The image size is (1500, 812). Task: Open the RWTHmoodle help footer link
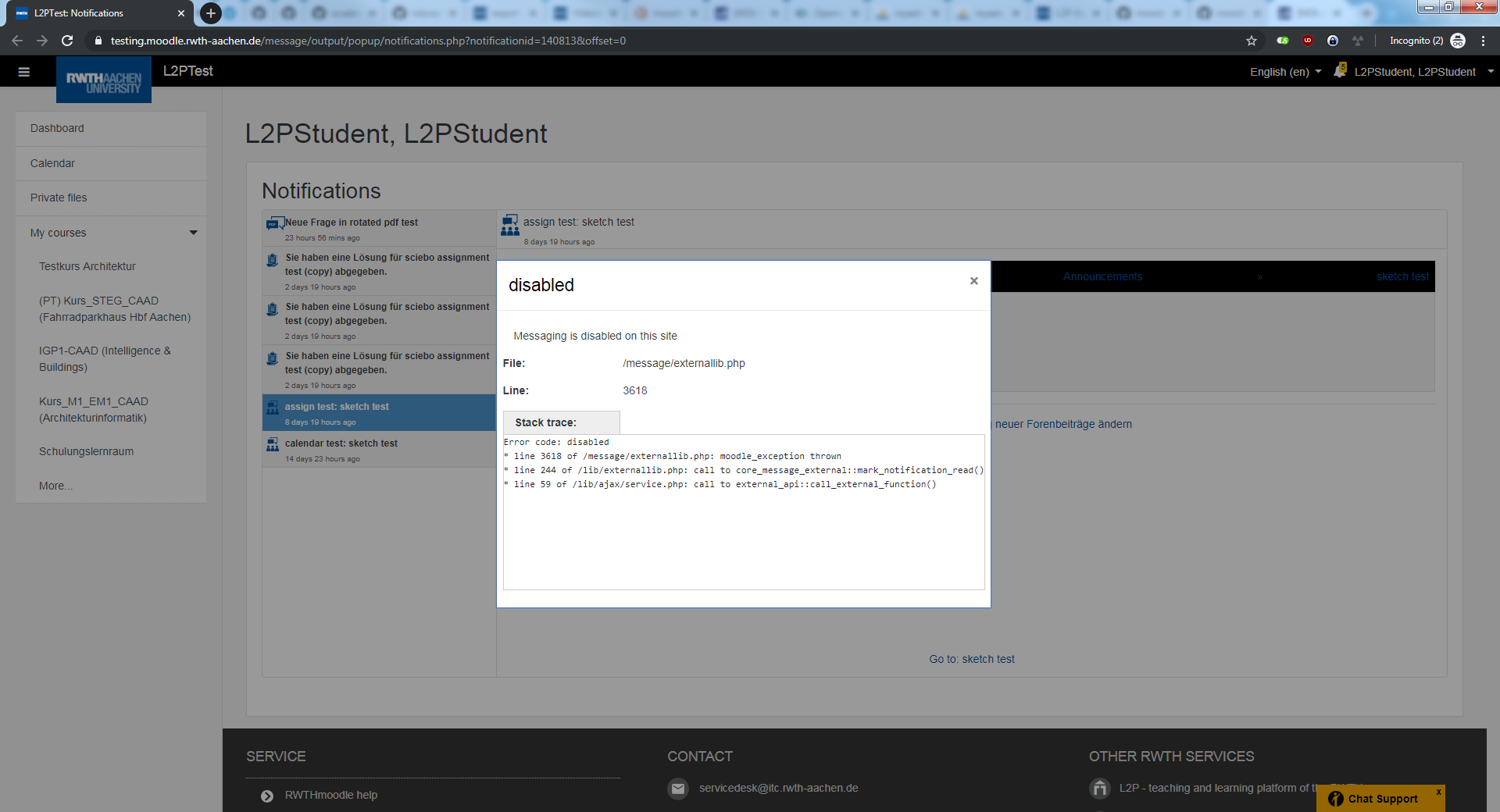point(330,795)
